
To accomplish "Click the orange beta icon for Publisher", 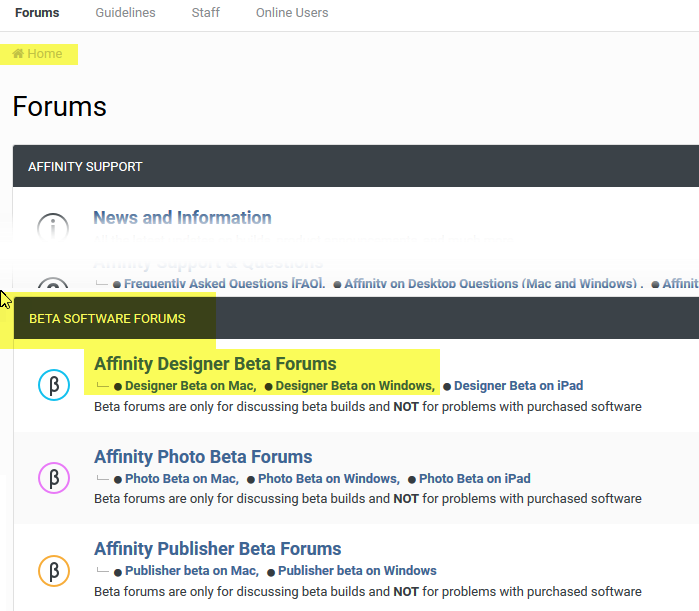I will pyautogui.click(x=54, y=570).
